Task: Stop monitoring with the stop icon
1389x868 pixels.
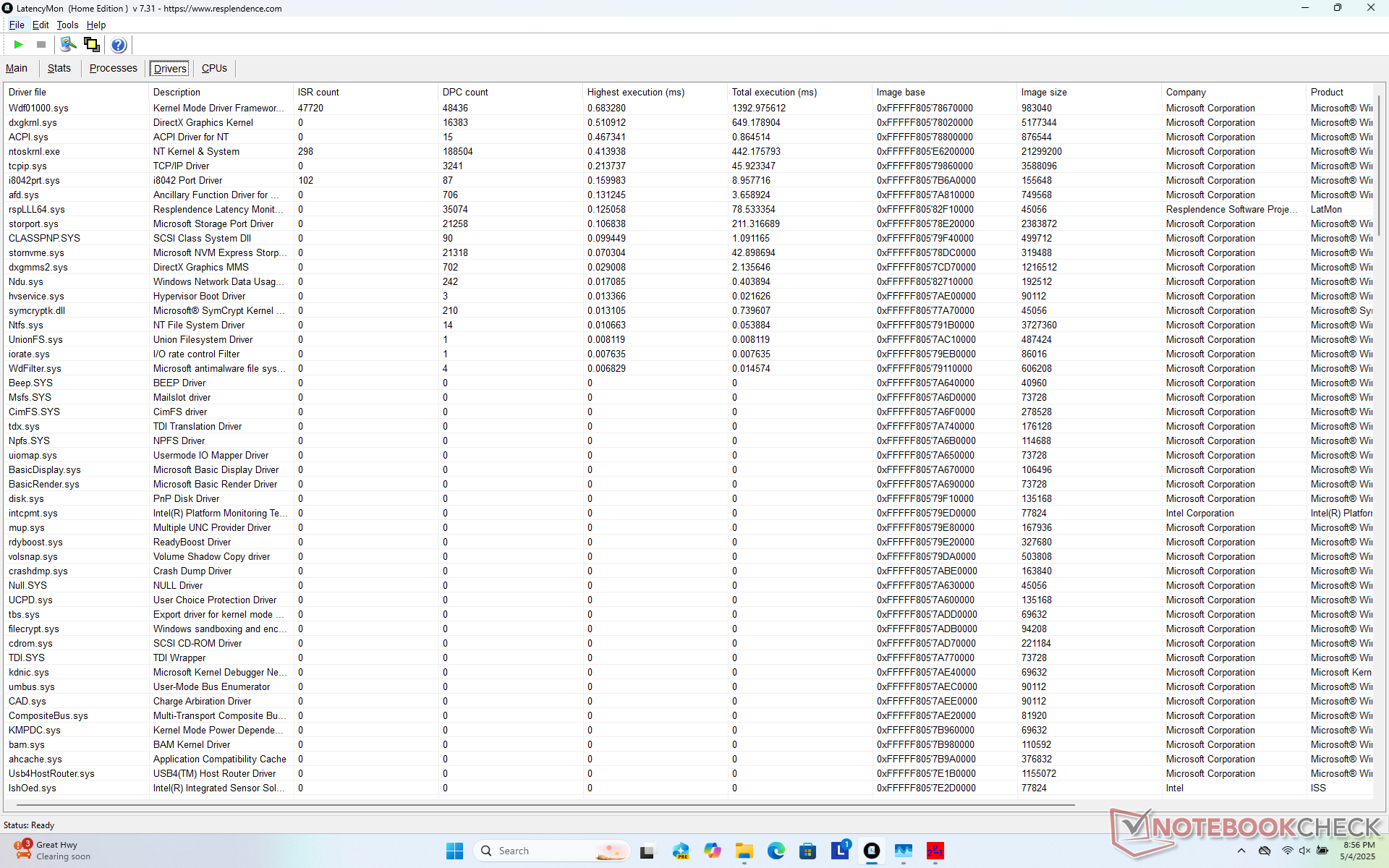Action: (x=41, y=45)
